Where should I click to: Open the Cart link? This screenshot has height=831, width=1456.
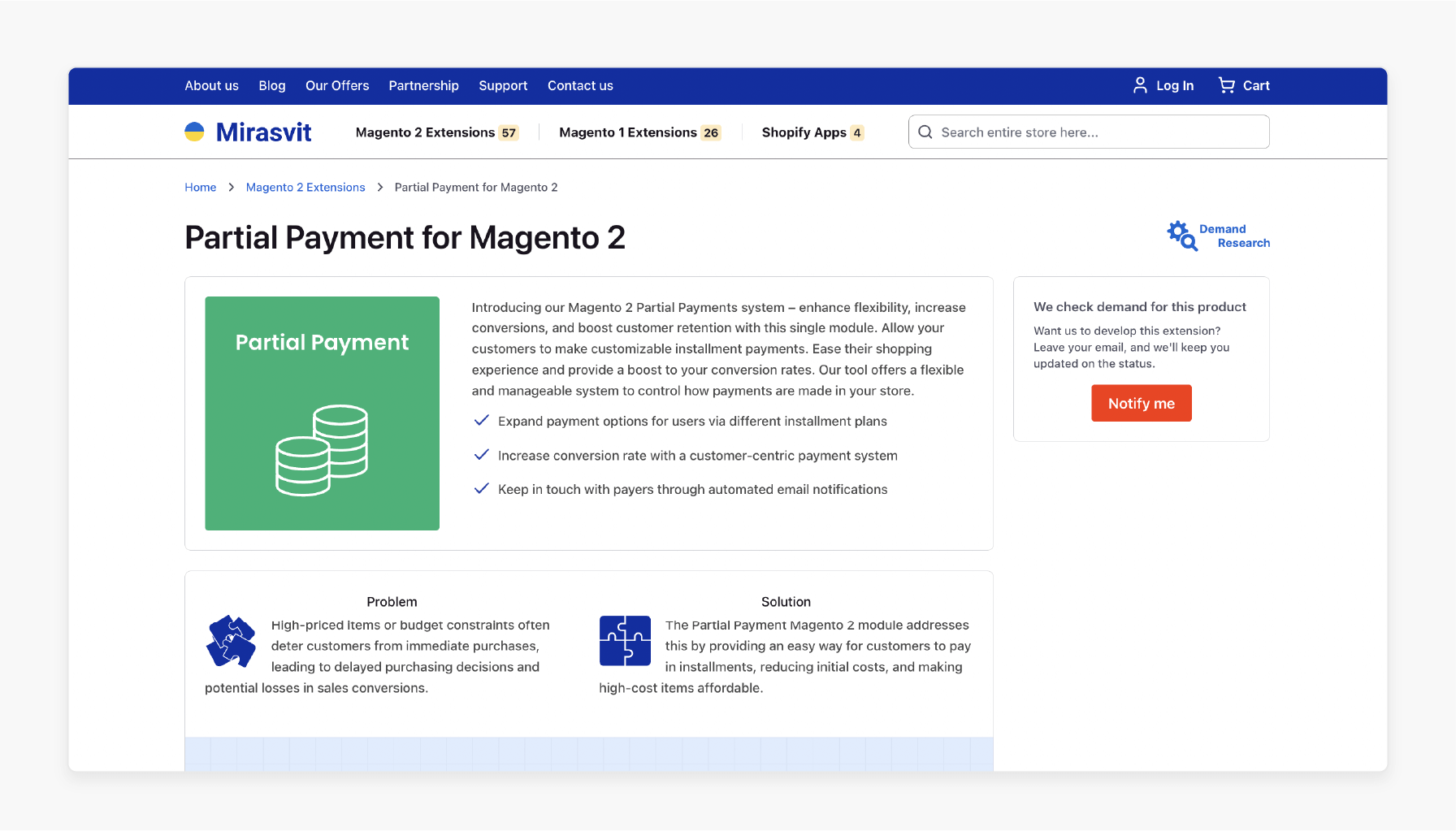tap(1256, 85)
